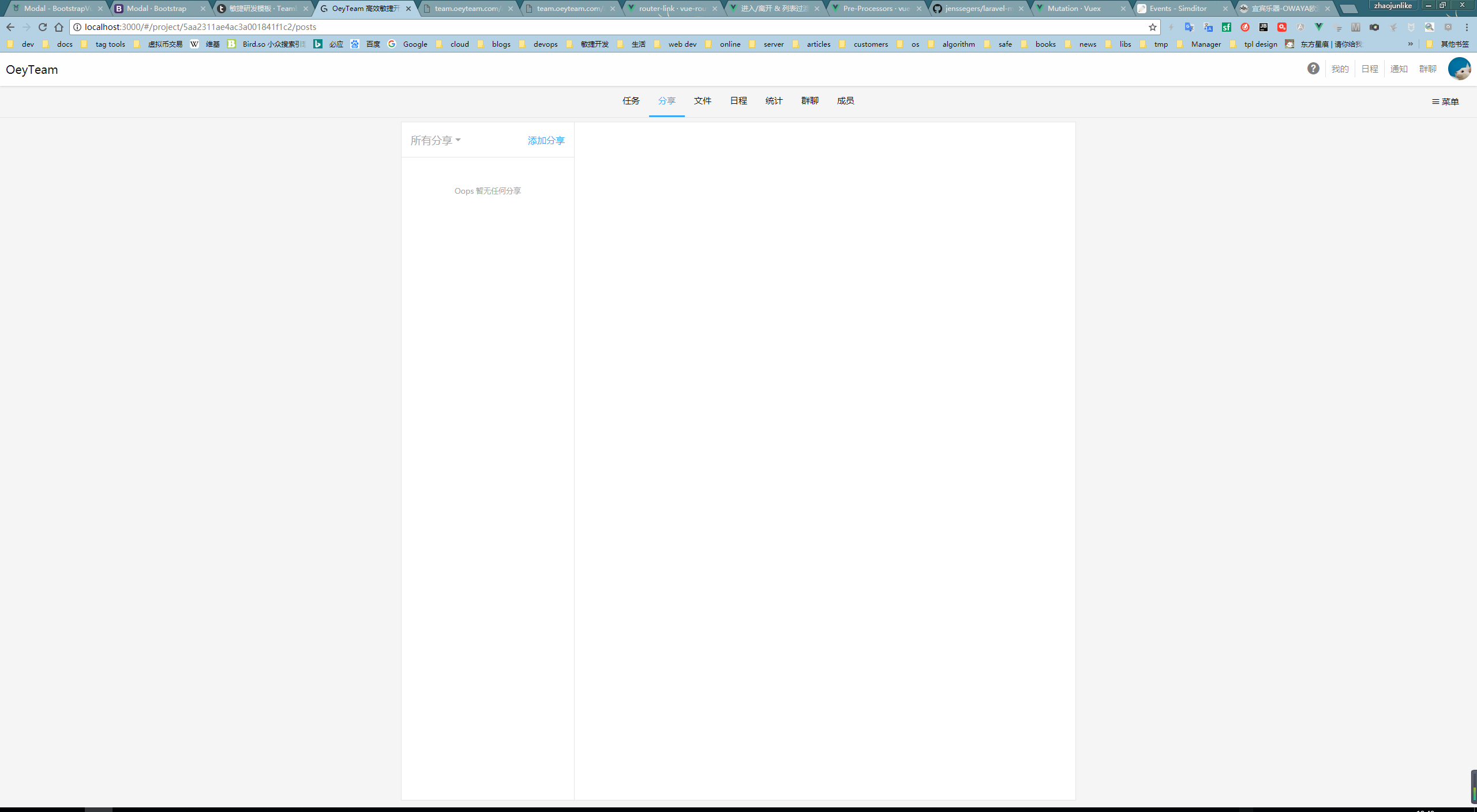Click the OeyTeam logo text
1477x812 pixels.
(x=32, y=70)
